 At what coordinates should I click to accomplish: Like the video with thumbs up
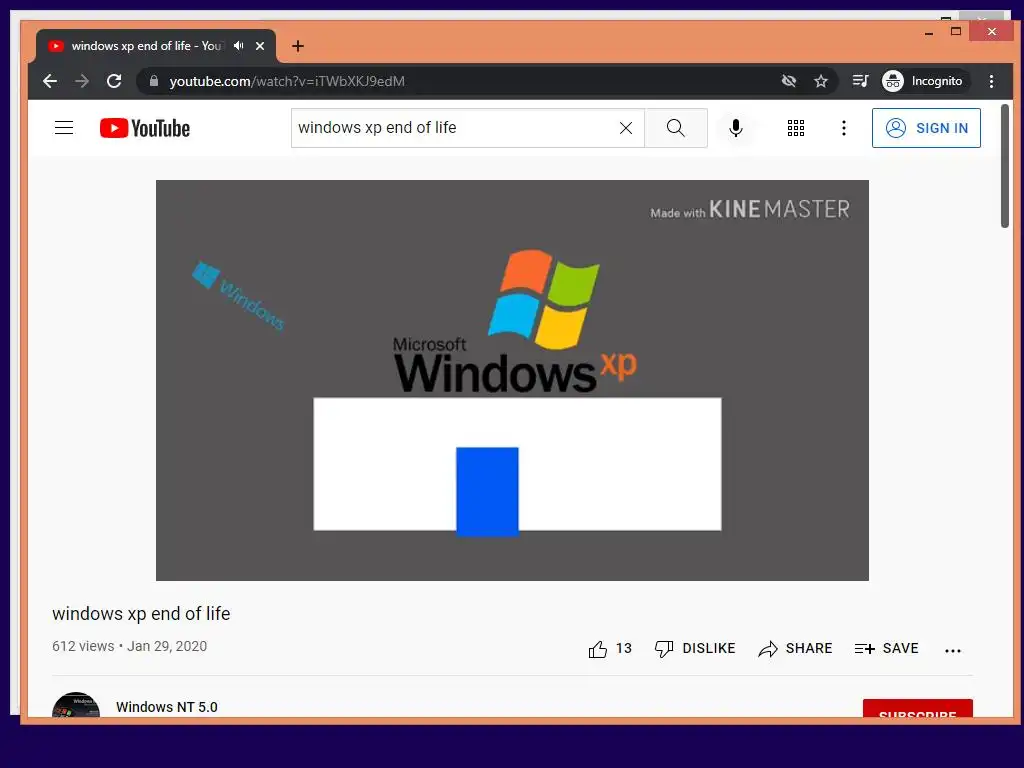[x=610, y=648]
